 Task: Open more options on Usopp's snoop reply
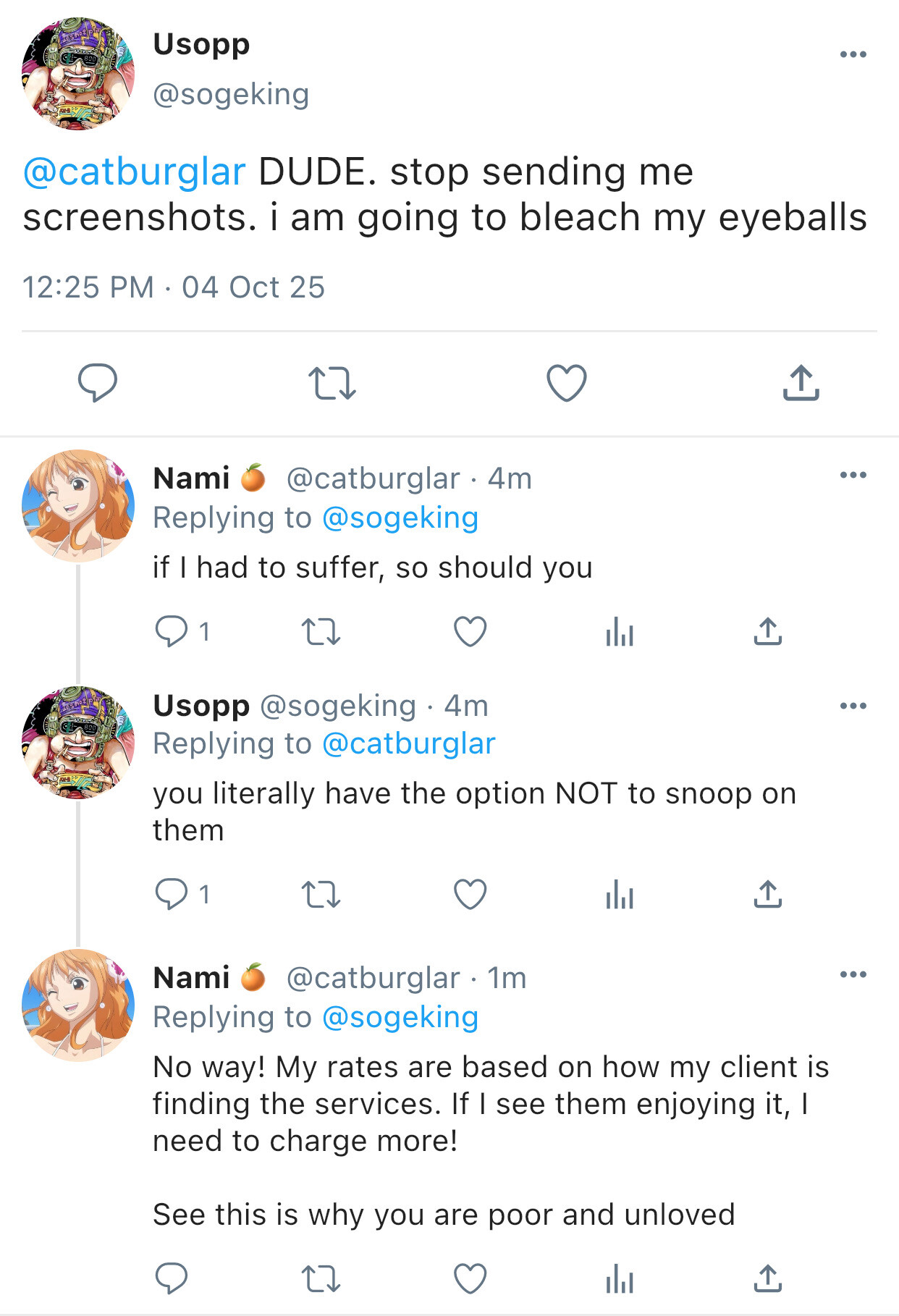pyautogui.click(x=853, y=706)
